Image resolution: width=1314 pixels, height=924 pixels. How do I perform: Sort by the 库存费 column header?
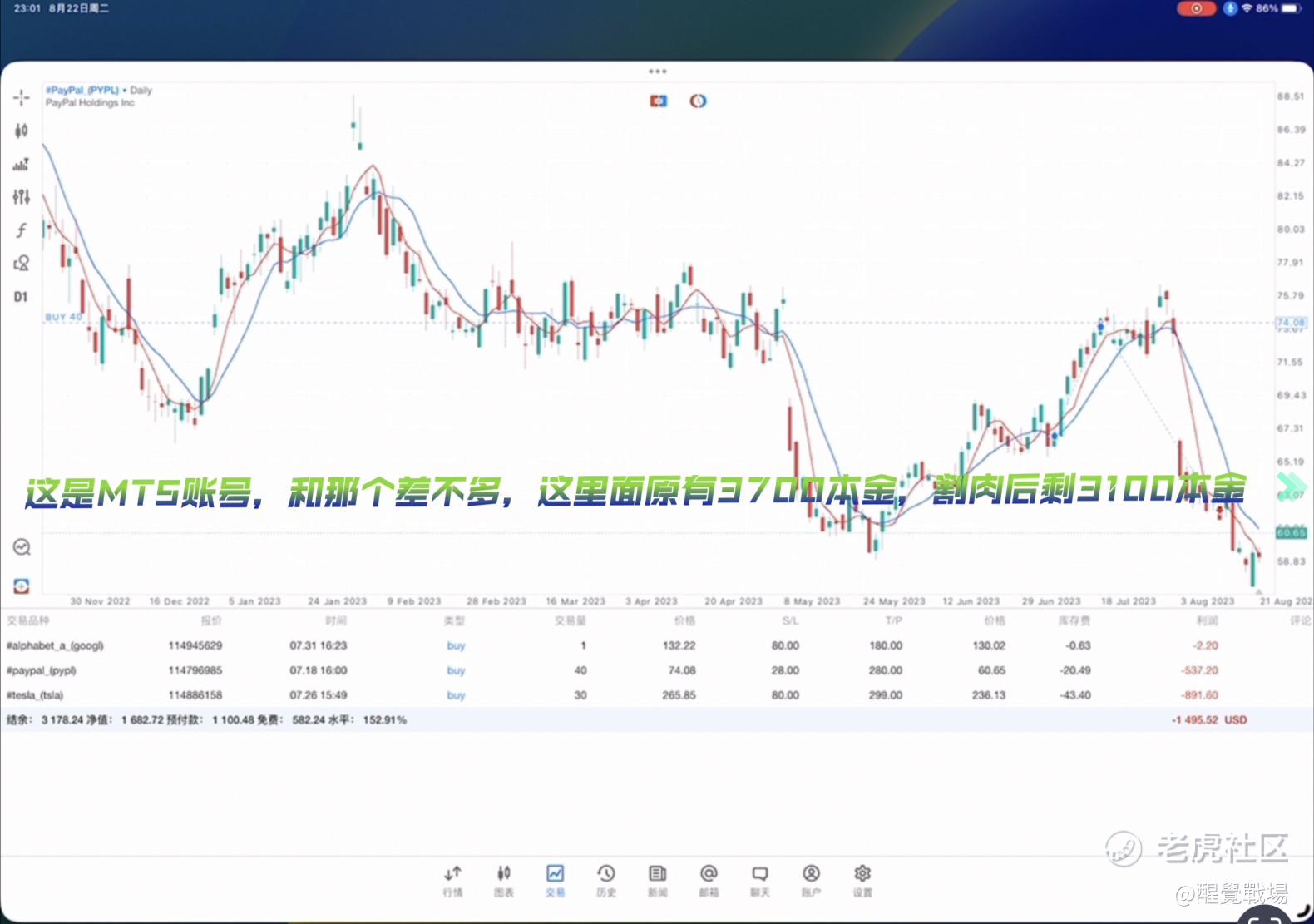[1074, 620]
